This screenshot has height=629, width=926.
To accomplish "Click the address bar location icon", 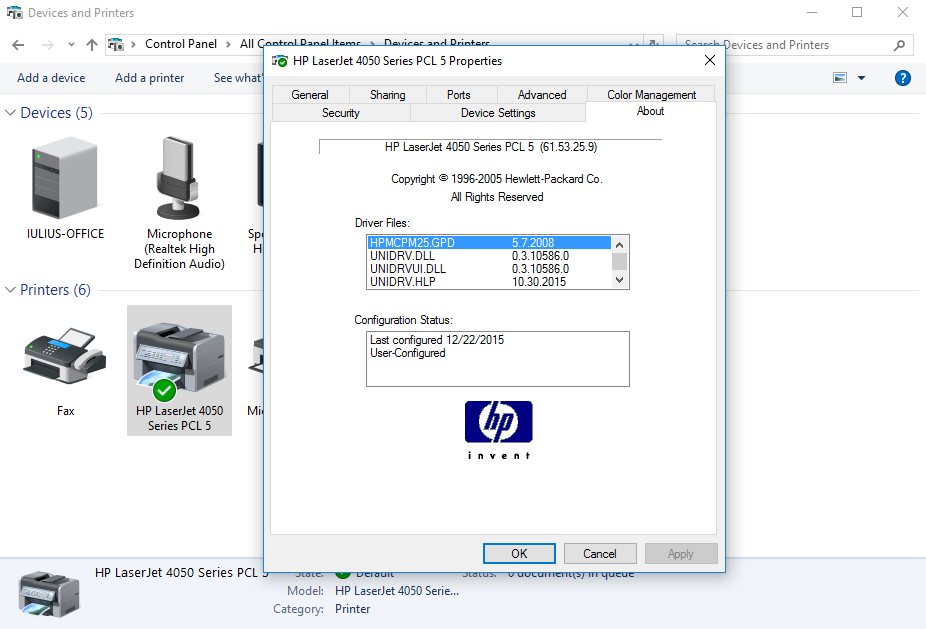I will click(116, 44).
